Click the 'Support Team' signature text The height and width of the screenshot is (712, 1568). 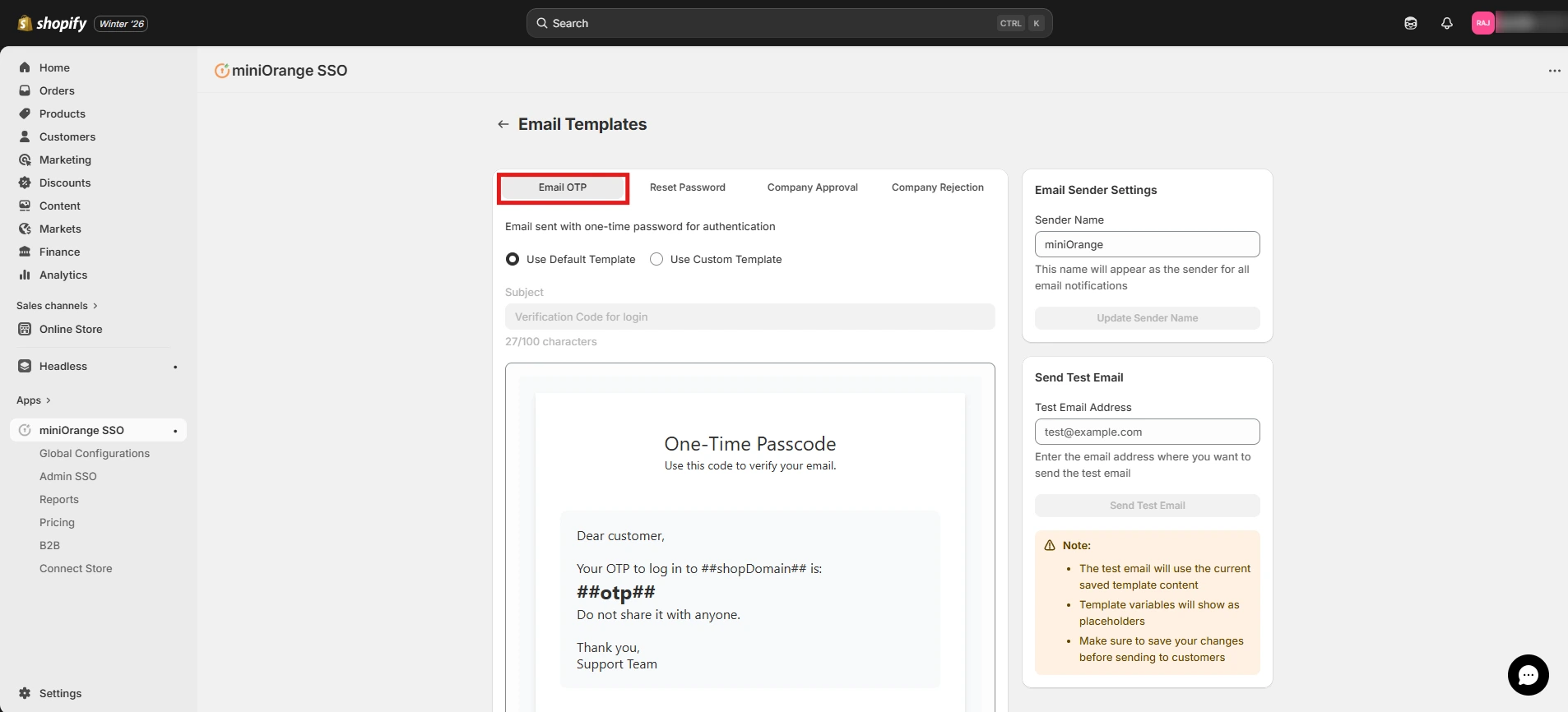click(617, 664)
